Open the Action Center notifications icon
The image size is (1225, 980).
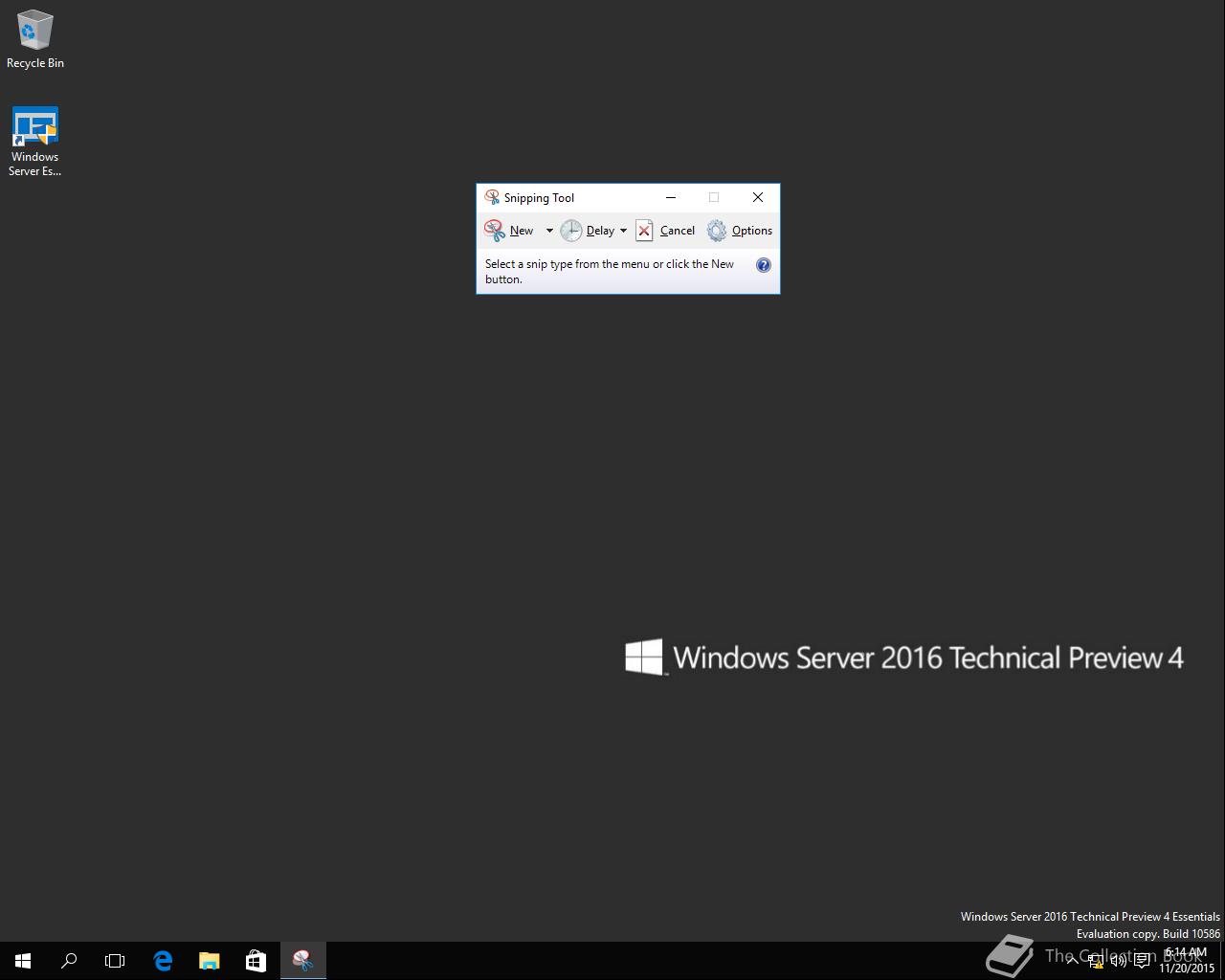tap(1142, 961)
